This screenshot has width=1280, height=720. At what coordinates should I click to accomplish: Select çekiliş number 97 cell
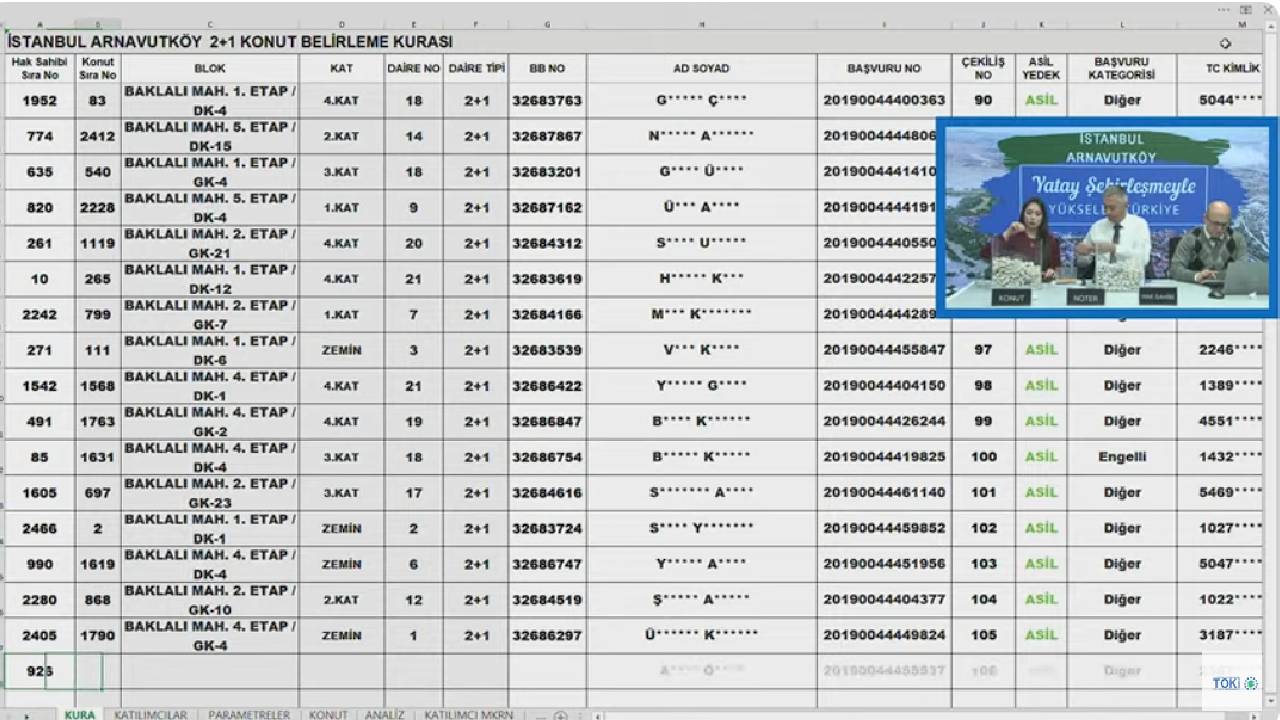tap(983, 350)
